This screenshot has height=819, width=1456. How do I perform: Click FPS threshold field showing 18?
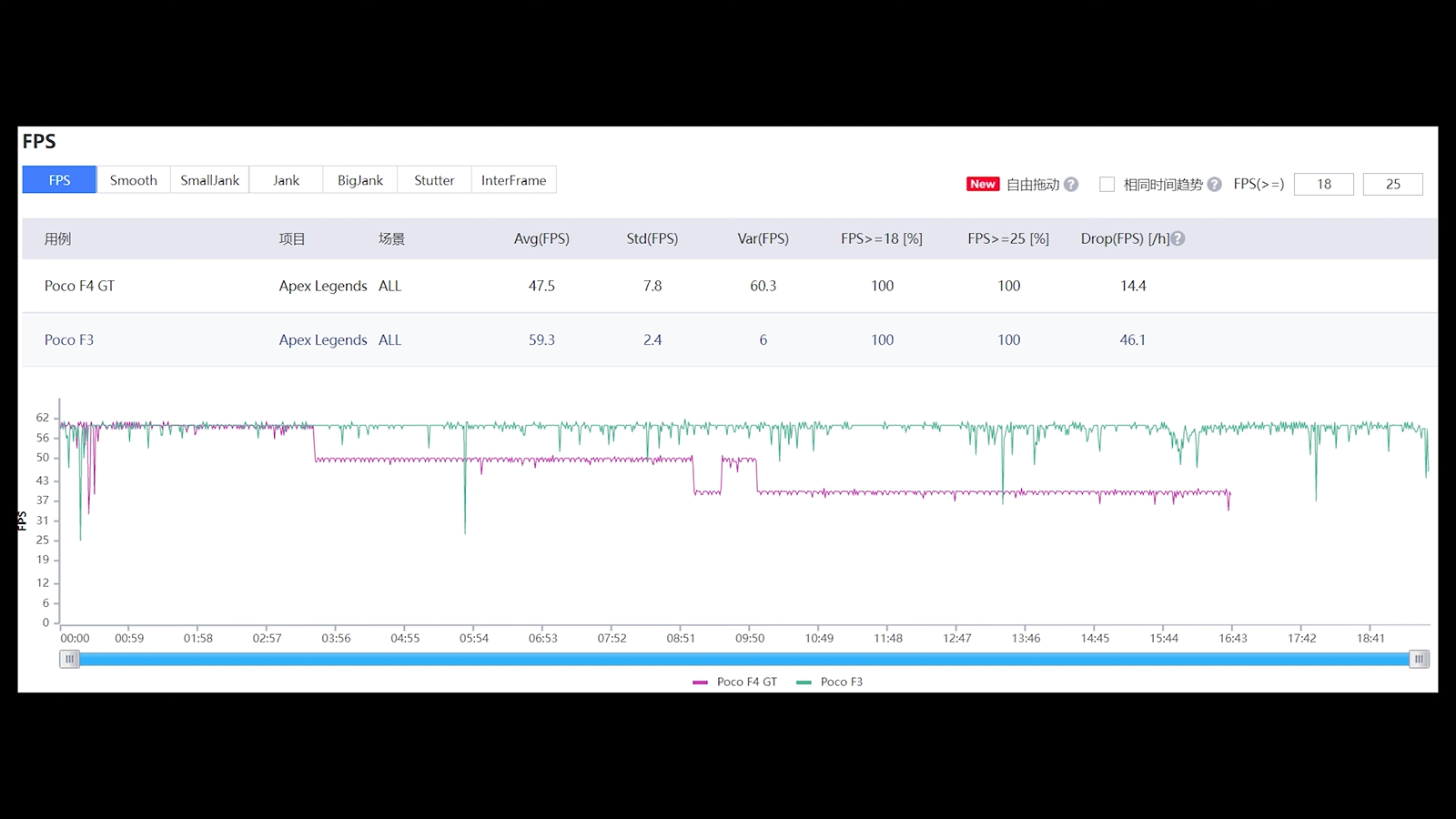1323,184
